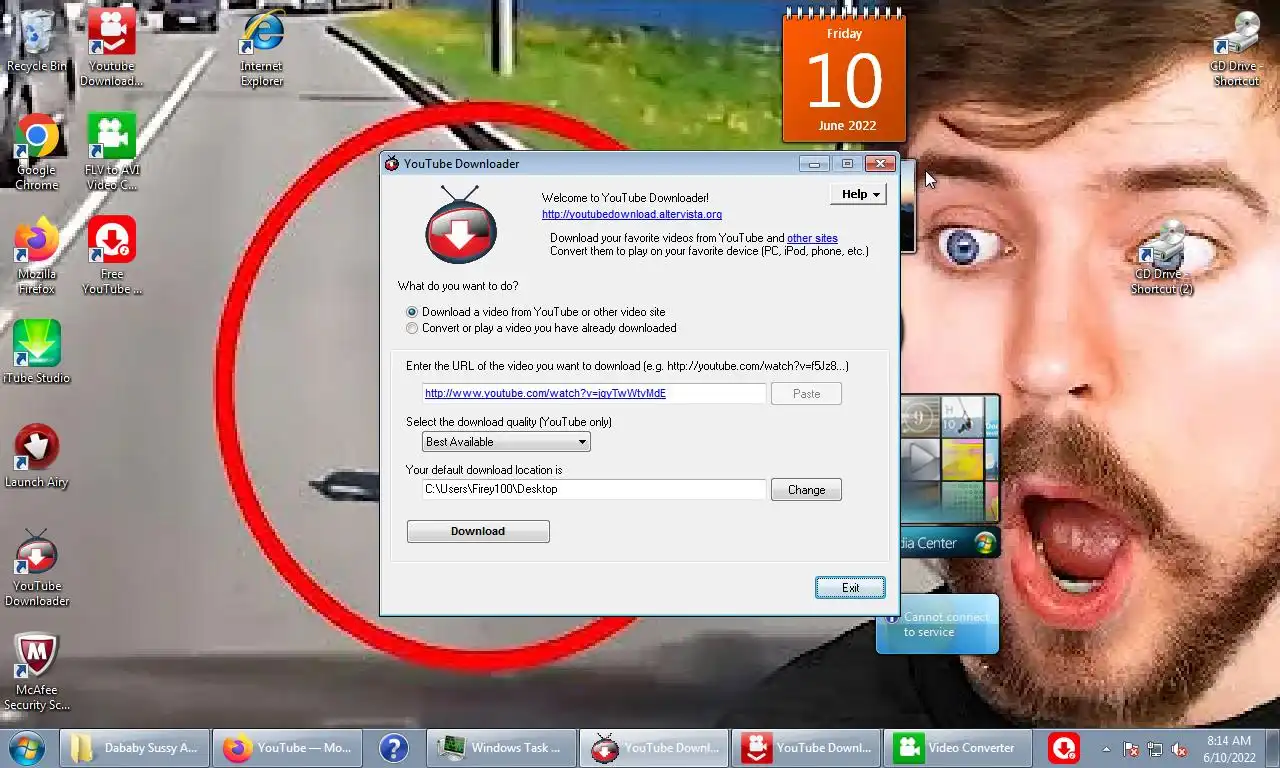Click the network status tray icon
The width and height of the screenshot is (1280, 768).
click(x=1155, y=749)
